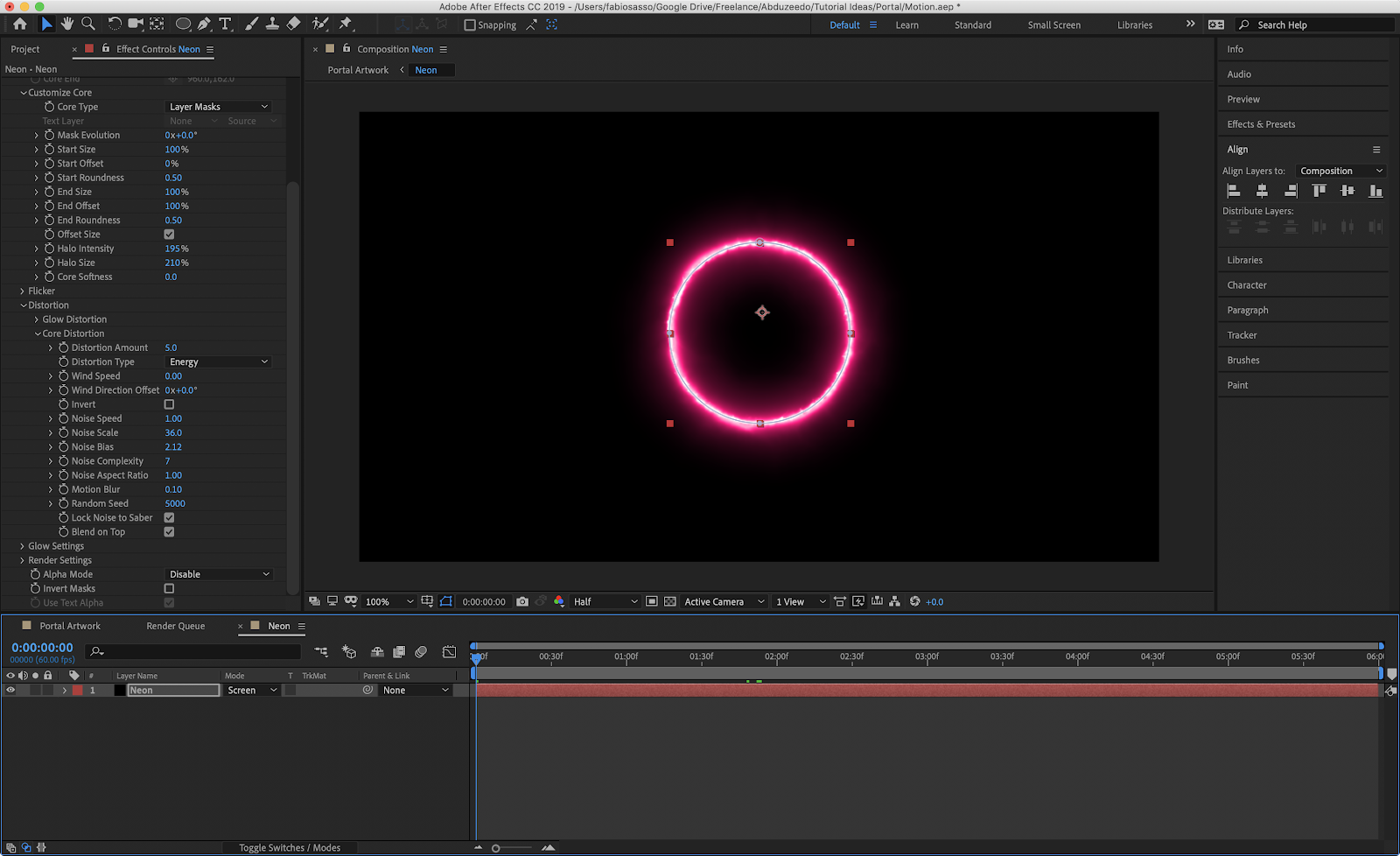Take a snapshot with camera icon
This screenshot has width=1400, height=856.
(522, 601)
